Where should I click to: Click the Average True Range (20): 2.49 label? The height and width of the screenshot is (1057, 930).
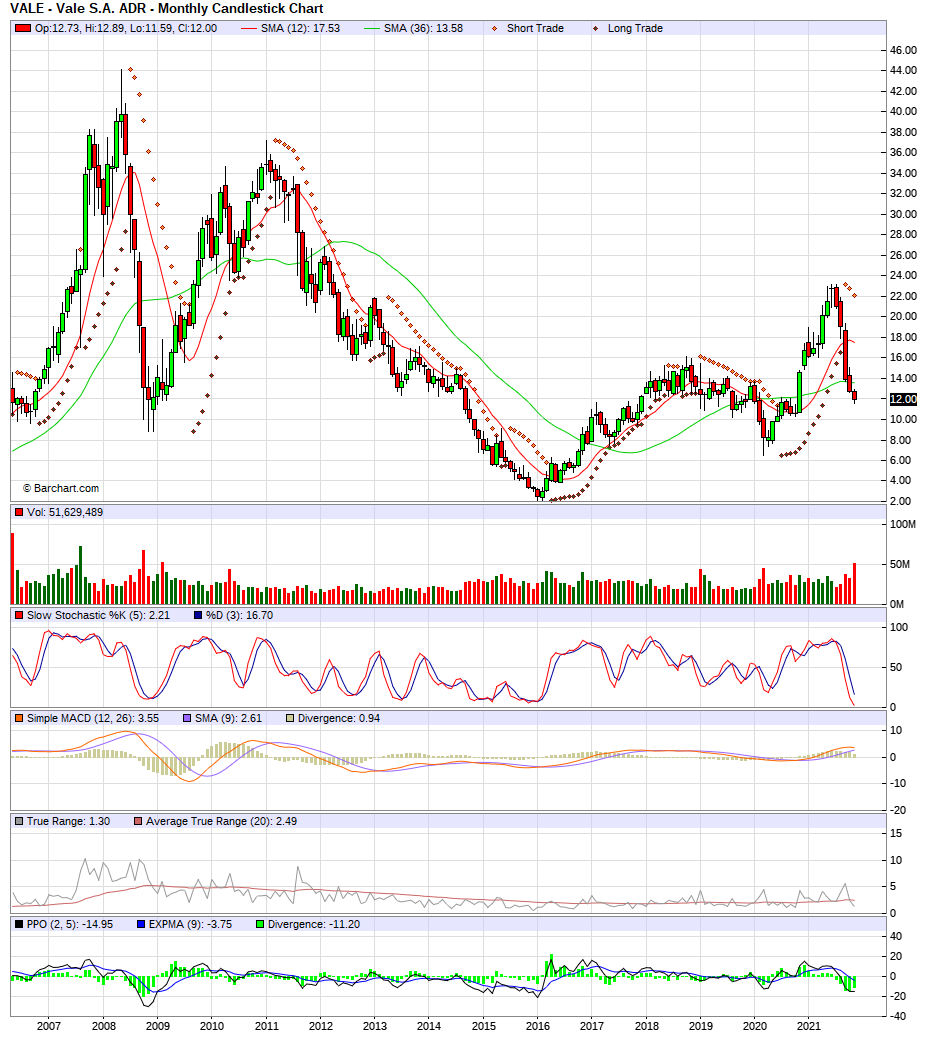pos(222,822)
